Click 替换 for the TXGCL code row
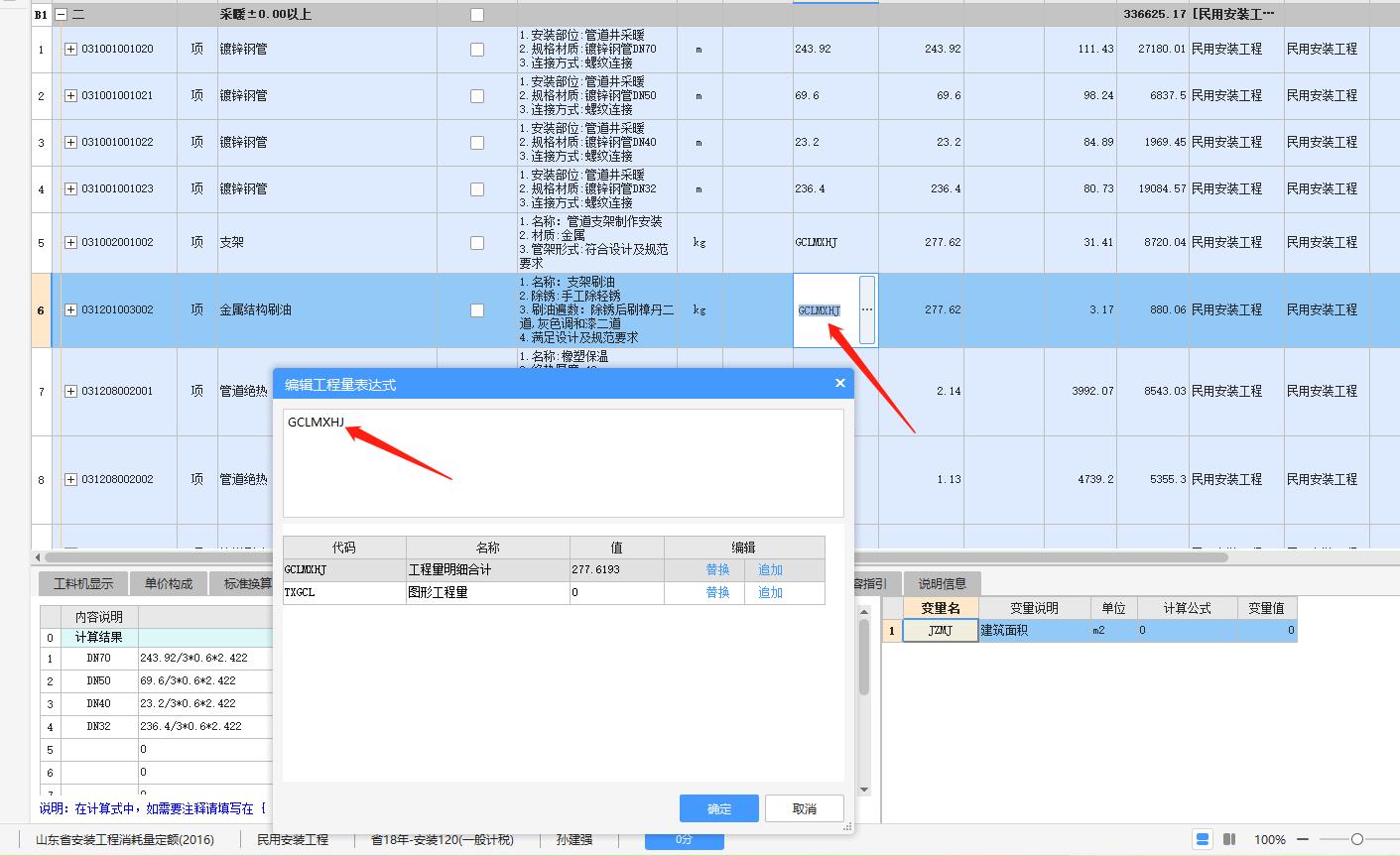 (x=717, y=593)
